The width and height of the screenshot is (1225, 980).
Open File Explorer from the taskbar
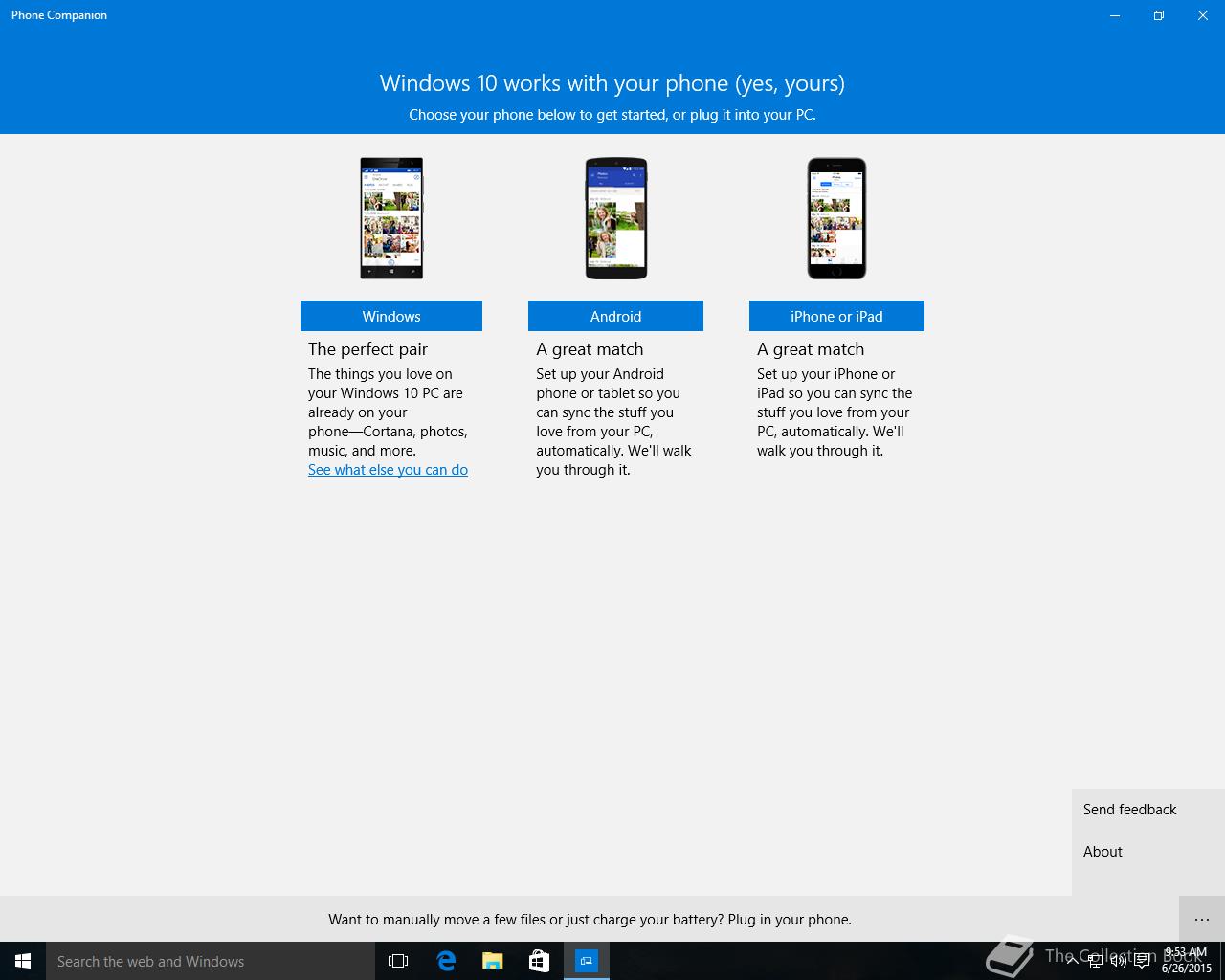492,961
